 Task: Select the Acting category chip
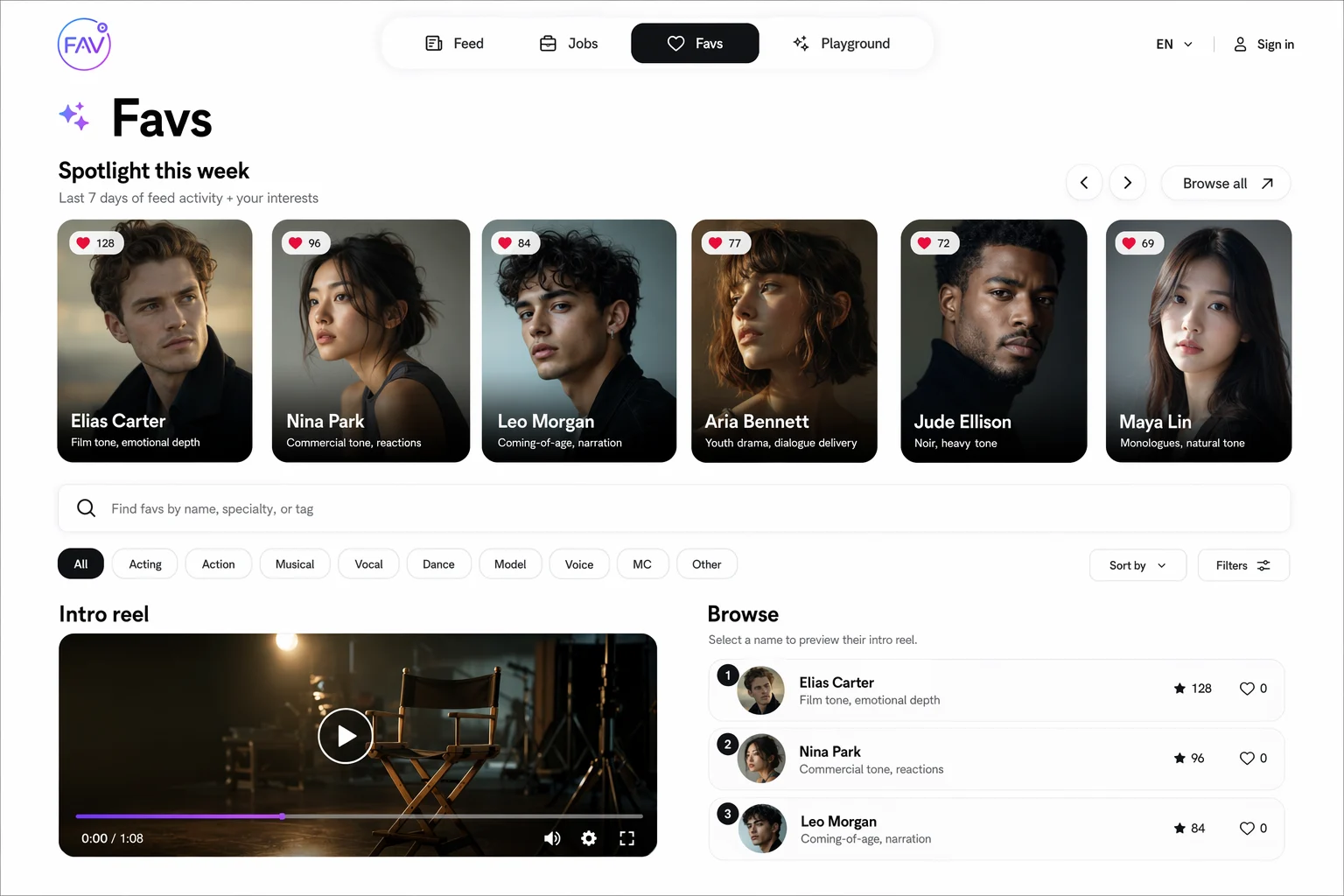pyautogui.click(x=145, y=564)
